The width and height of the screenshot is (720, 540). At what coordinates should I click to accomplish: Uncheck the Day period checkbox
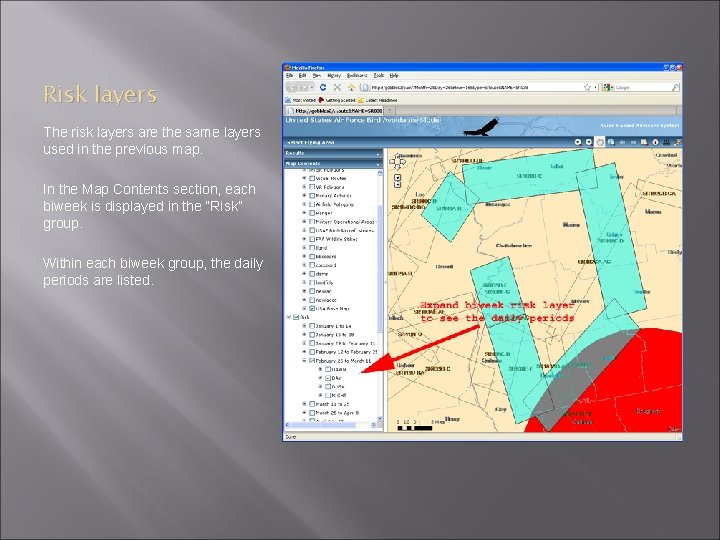coord(328,378)
